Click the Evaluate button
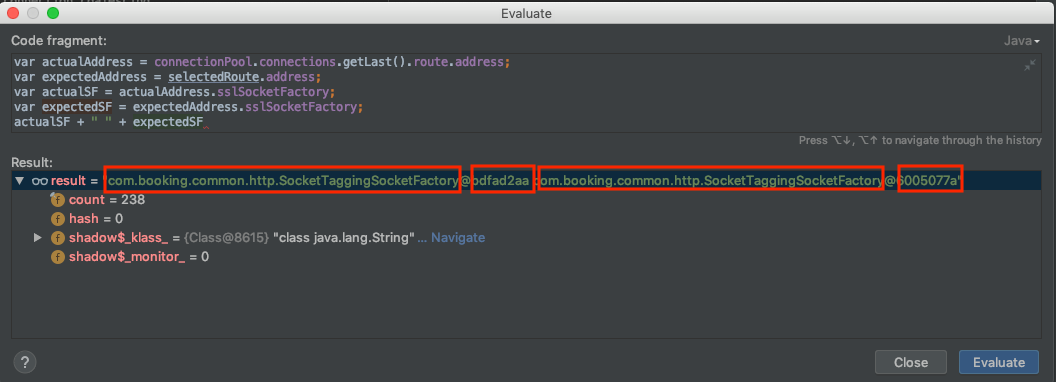The width and height of the screenshot is (1056, 382). (x=999, y=362)
